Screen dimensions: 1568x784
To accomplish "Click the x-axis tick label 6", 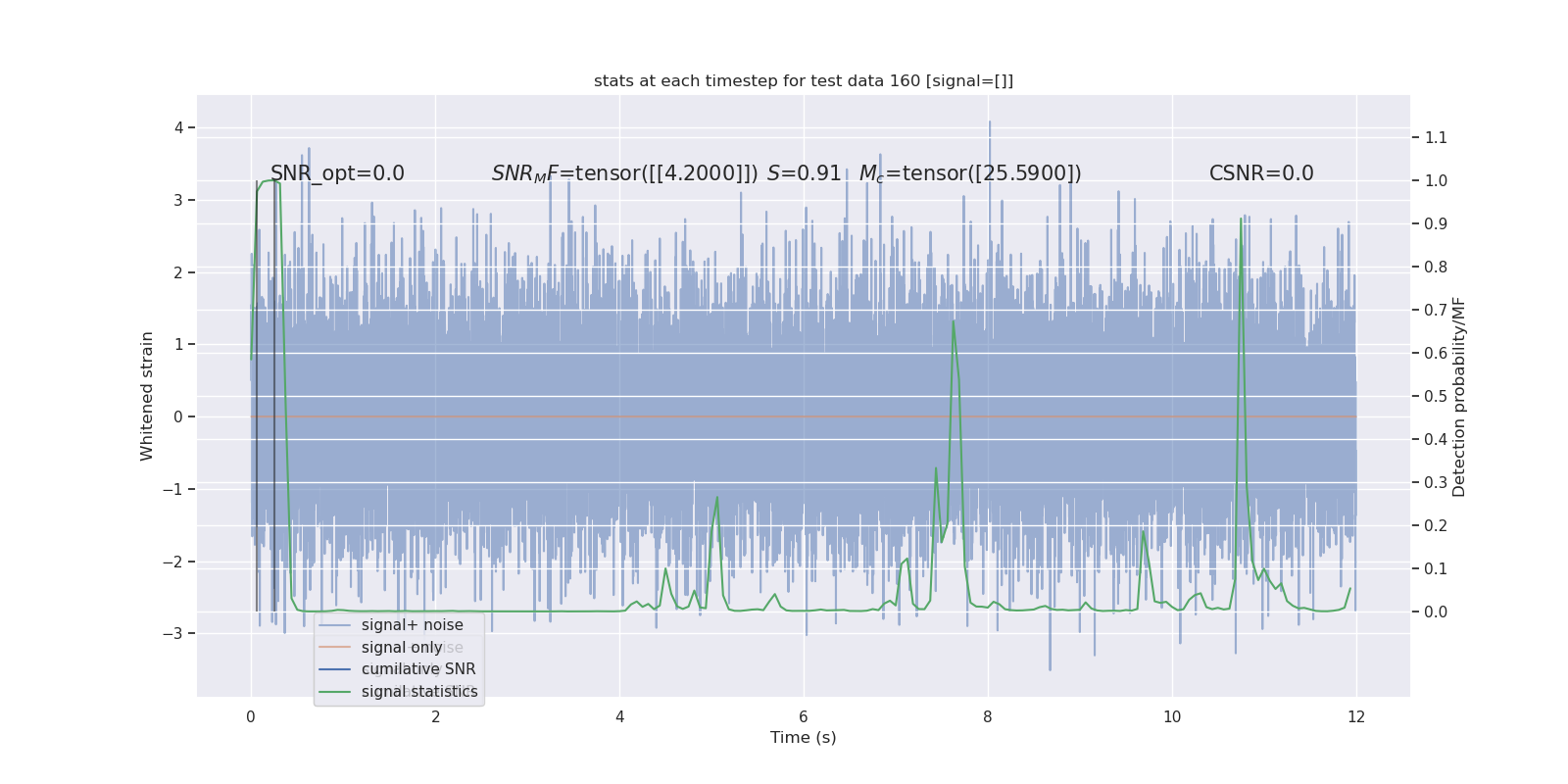I will pos(804,717).
